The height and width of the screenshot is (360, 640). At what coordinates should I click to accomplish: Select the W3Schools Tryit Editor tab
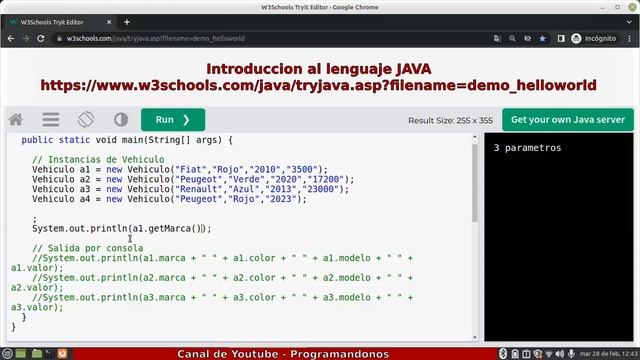click(x=59, y=22)
